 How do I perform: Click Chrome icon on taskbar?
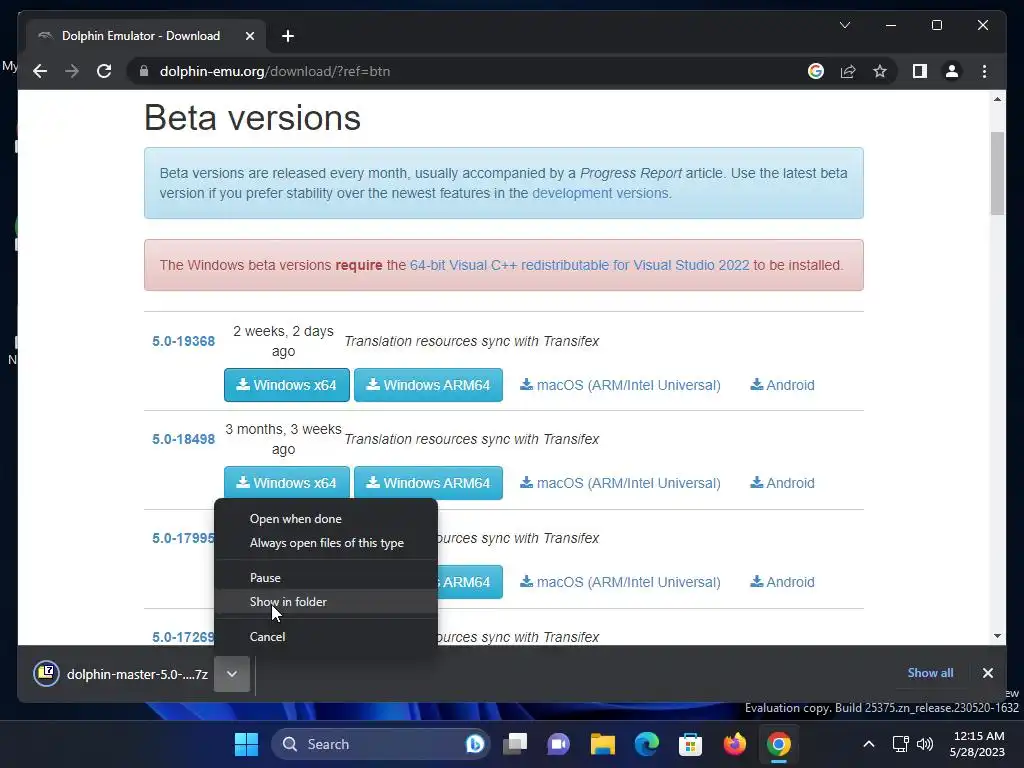pyautogui.click(x=778, y=744)
